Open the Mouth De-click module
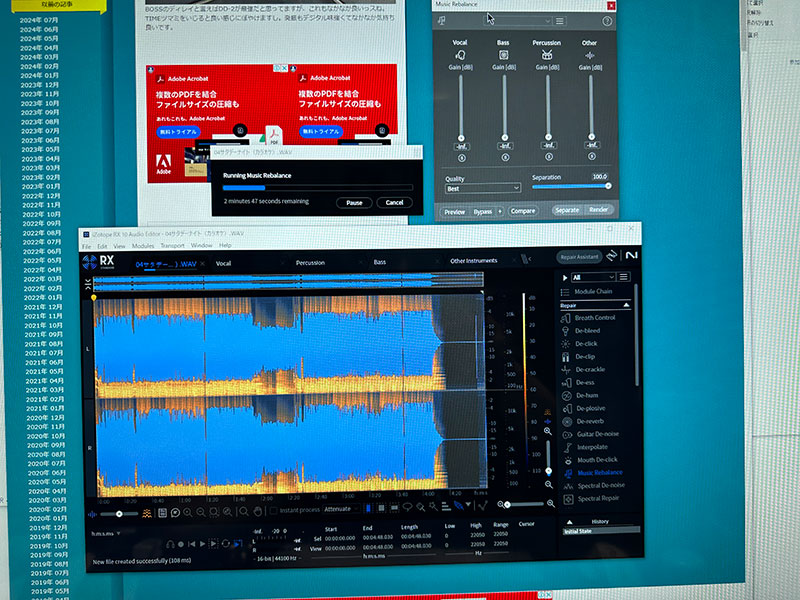Image resolution: width=800 pixels, height=600 pixels. 591,460
